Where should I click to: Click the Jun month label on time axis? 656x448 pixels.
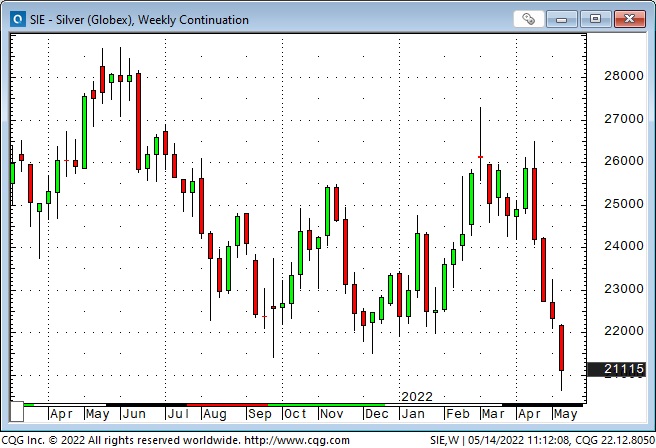click(x=134, y=414)
